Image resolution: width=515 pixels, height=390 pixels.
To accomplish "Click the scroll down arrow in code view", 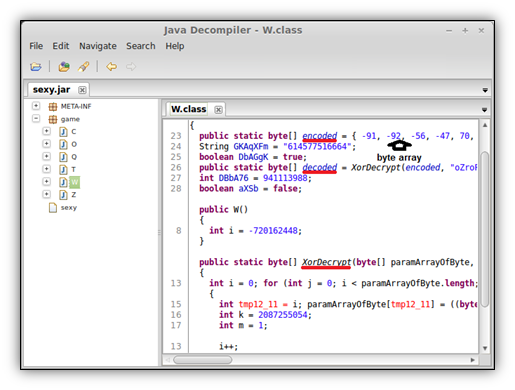I will click(x=485, y=348).
